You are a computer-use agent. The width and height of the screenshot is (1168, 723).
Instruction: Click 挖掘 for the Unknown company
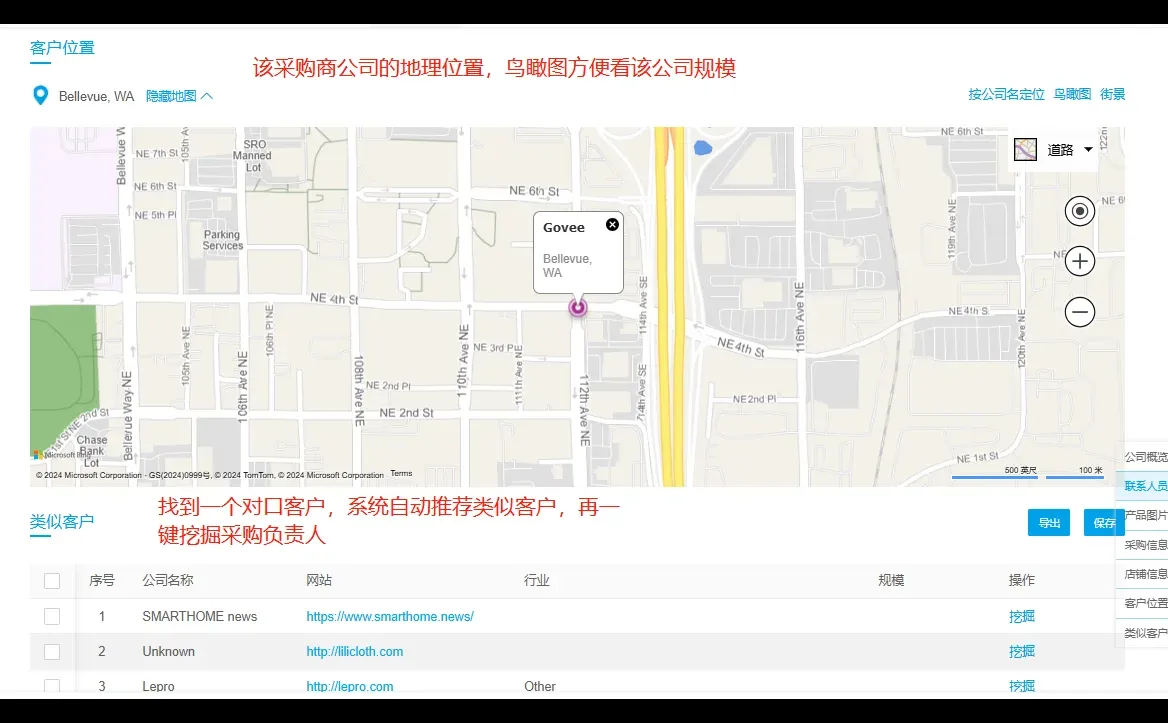[x=1021, y=651]
